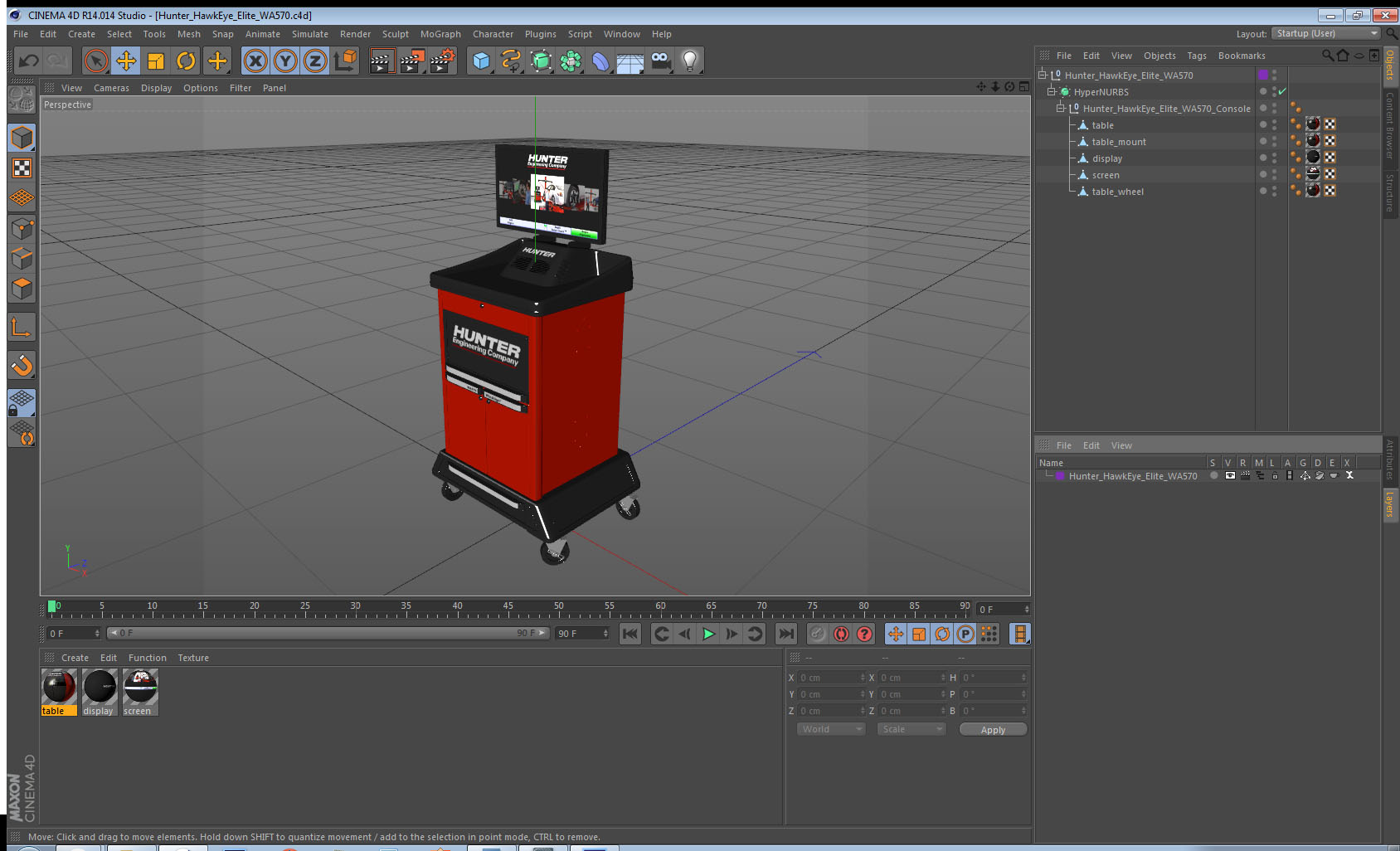
Task: Open the viewport Cameras menu
Action: 111,88
